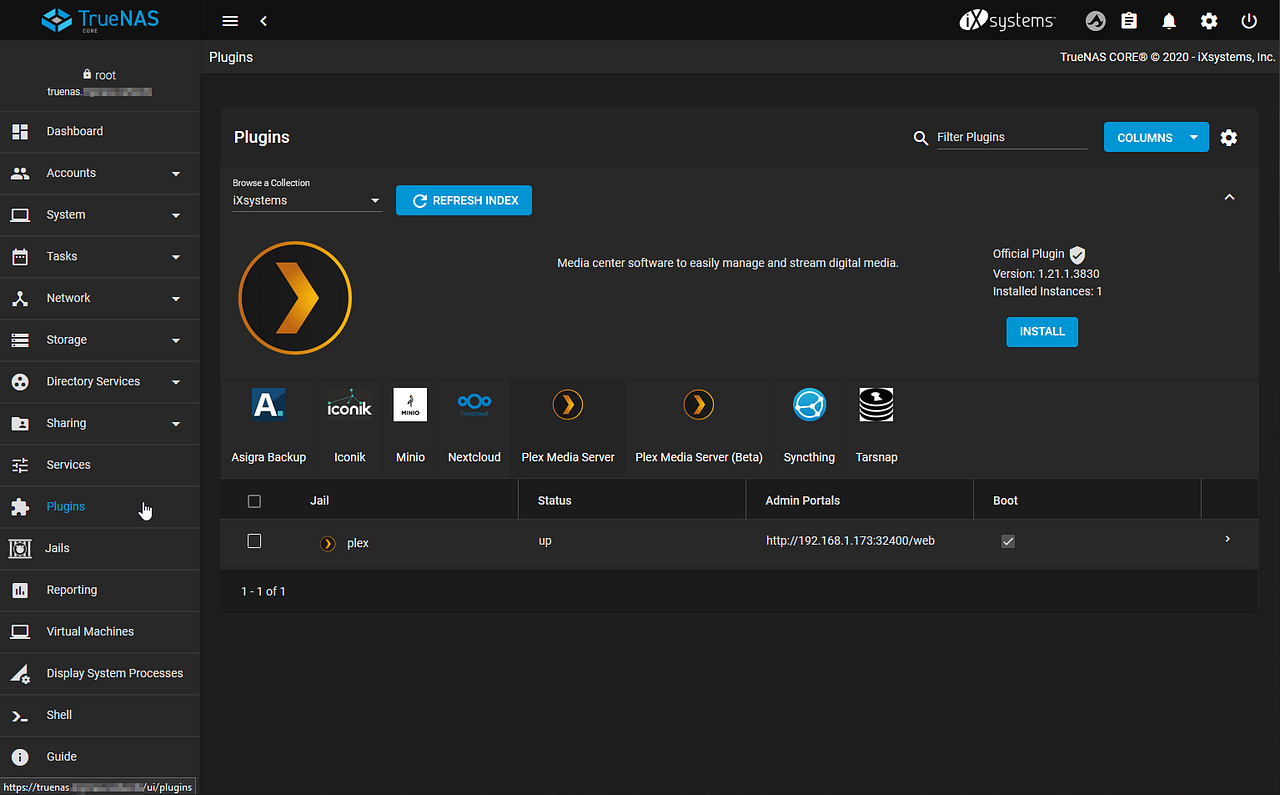The height and width of the screenshot is (795, 1280).
Task: Open the system settings gear in the top bar
Action: pyautogui.click(x=1208, y=20)
